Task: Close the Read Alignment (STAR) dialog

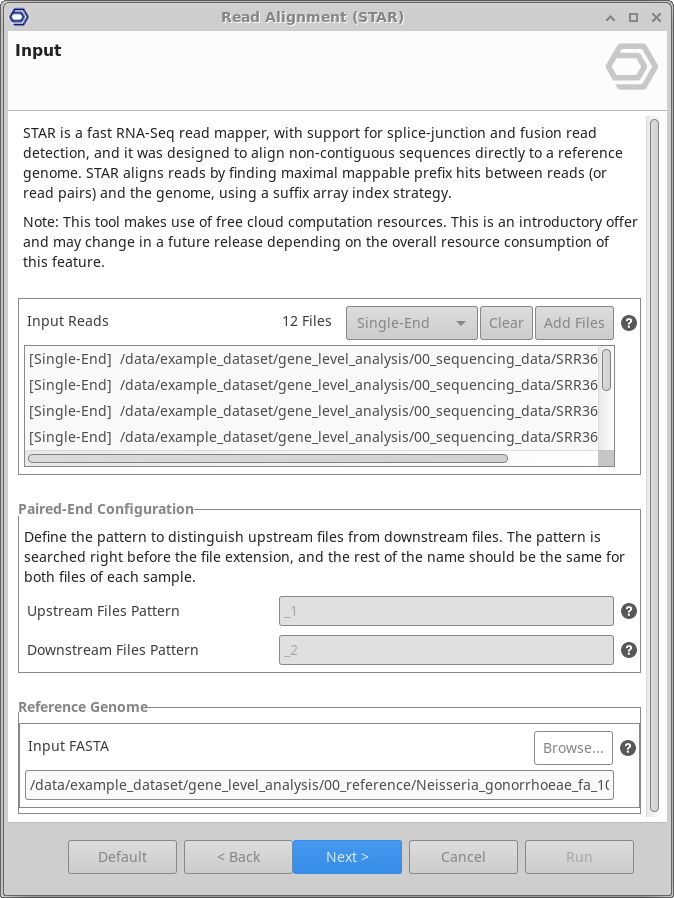Action: [655, 18]
